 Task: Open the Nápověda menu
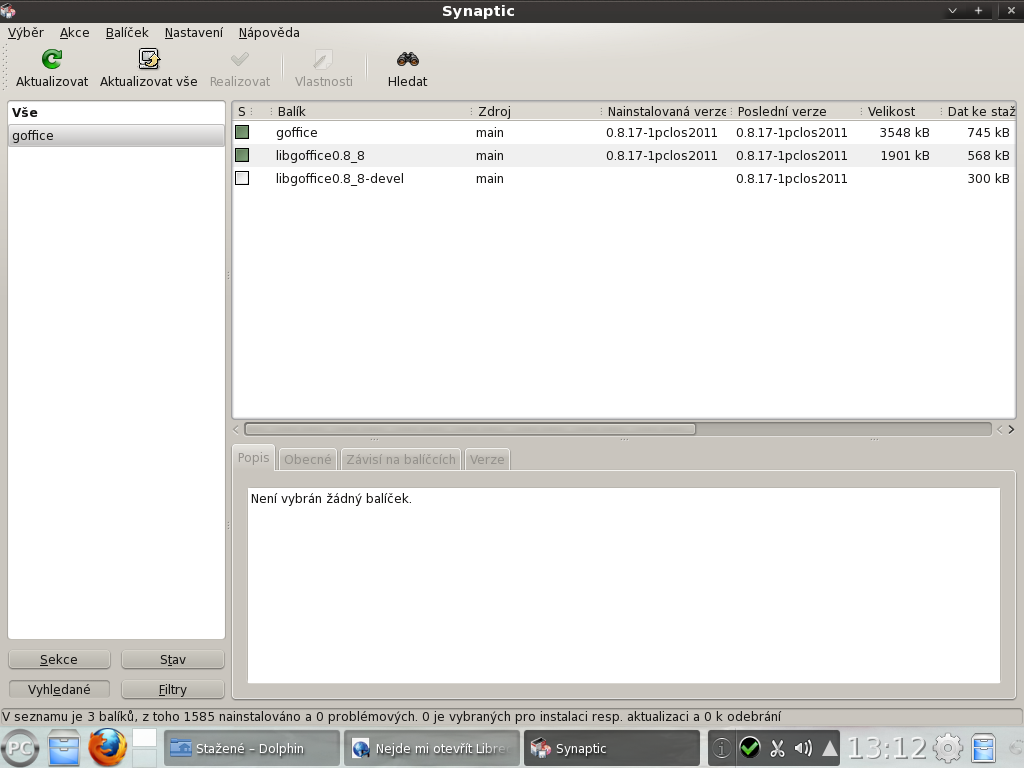[x=269, y=33]
